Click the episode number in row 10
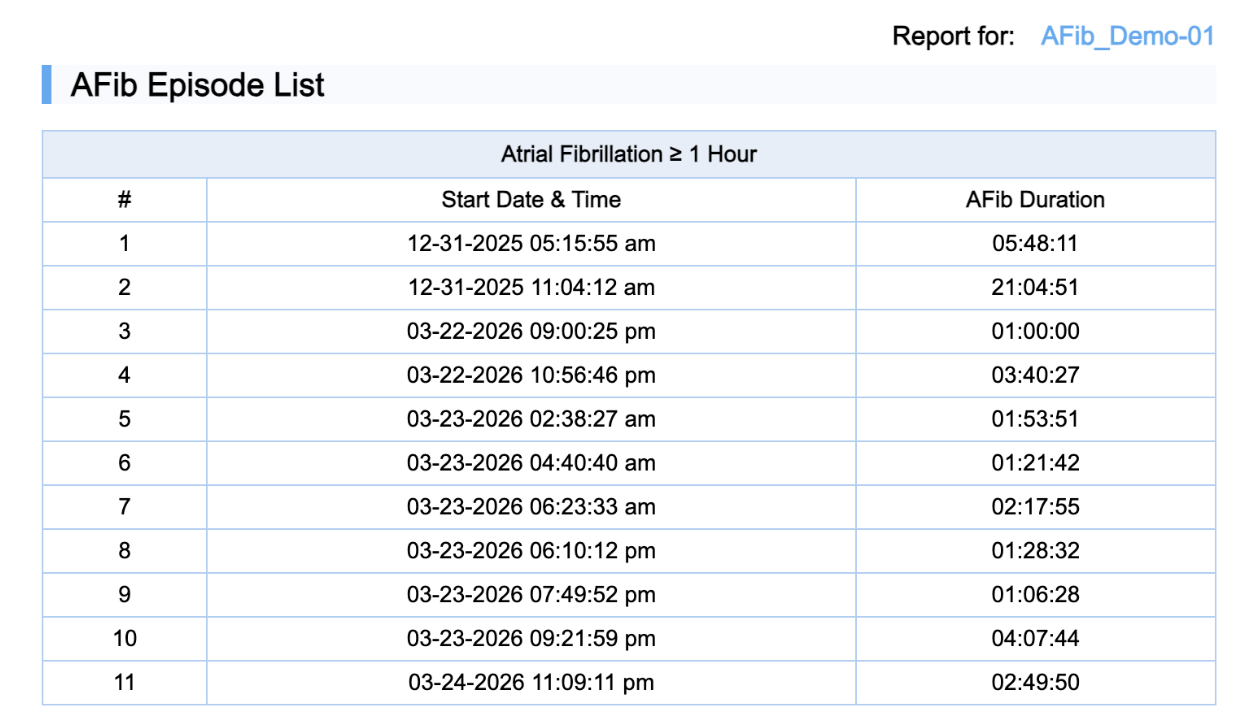The height and width of the screenshot is (724, 1244). (x=124, y=639)
